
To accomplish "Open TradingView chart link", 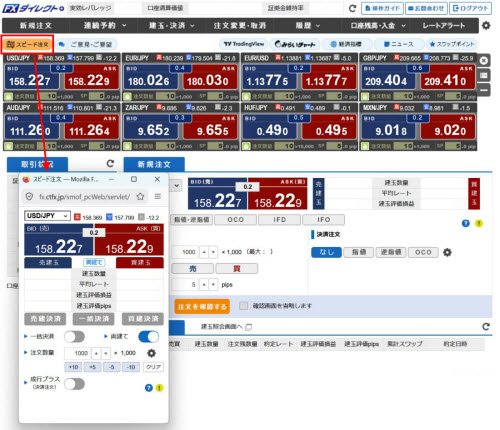I will click(244, 44).
